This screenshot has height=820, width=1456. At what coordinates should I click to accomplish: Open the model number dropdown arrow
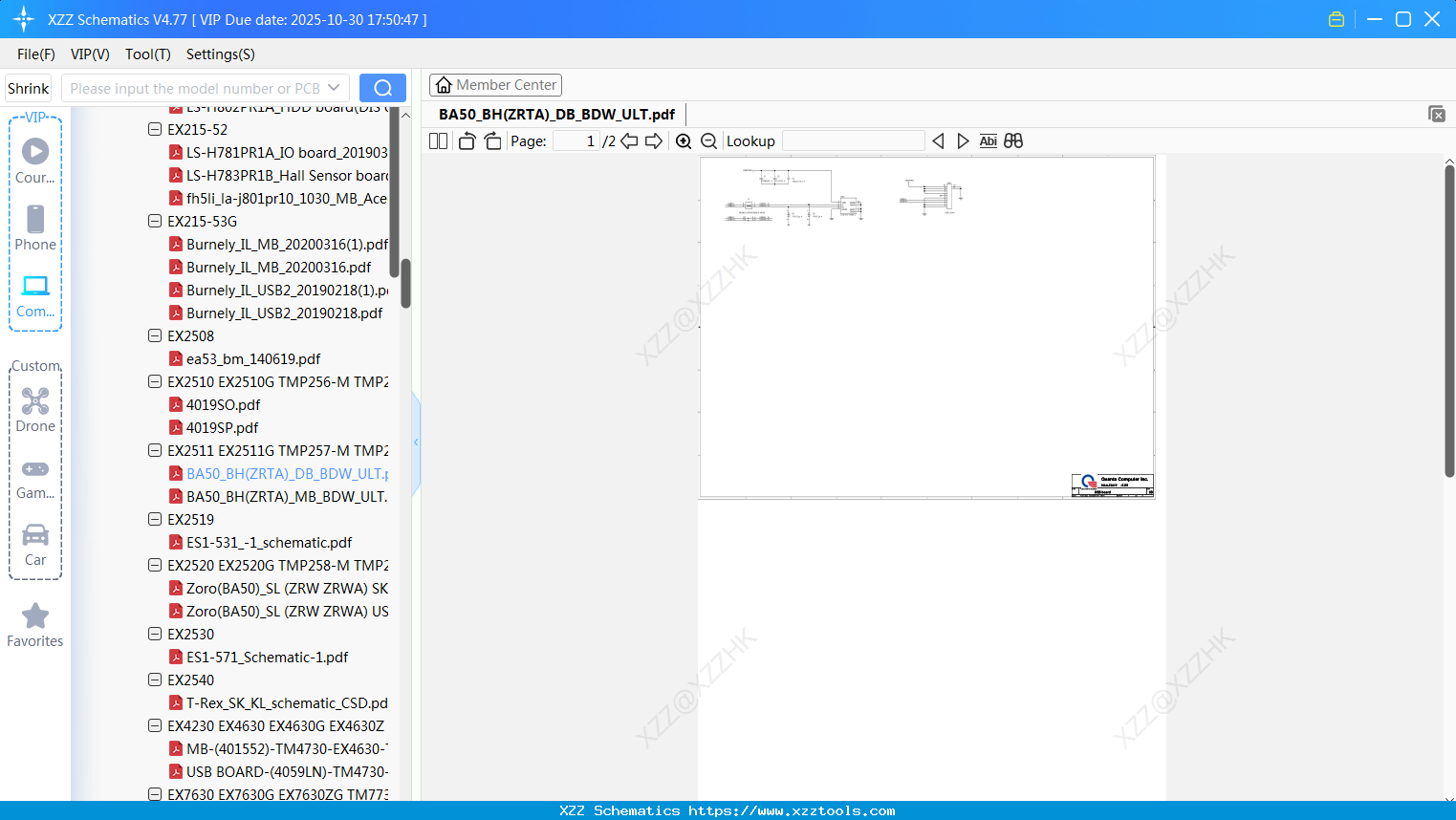tap(334, 88)
